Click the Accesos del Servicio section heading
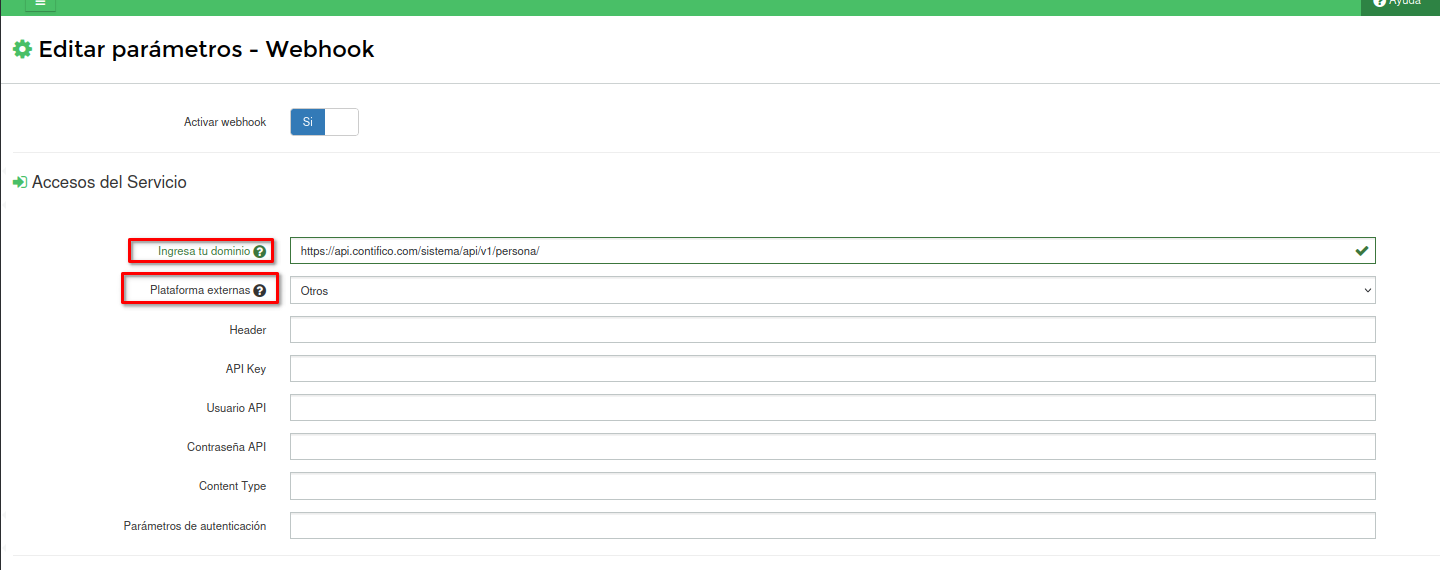This screenshot has width=1440, height=570. coord(109,183)
